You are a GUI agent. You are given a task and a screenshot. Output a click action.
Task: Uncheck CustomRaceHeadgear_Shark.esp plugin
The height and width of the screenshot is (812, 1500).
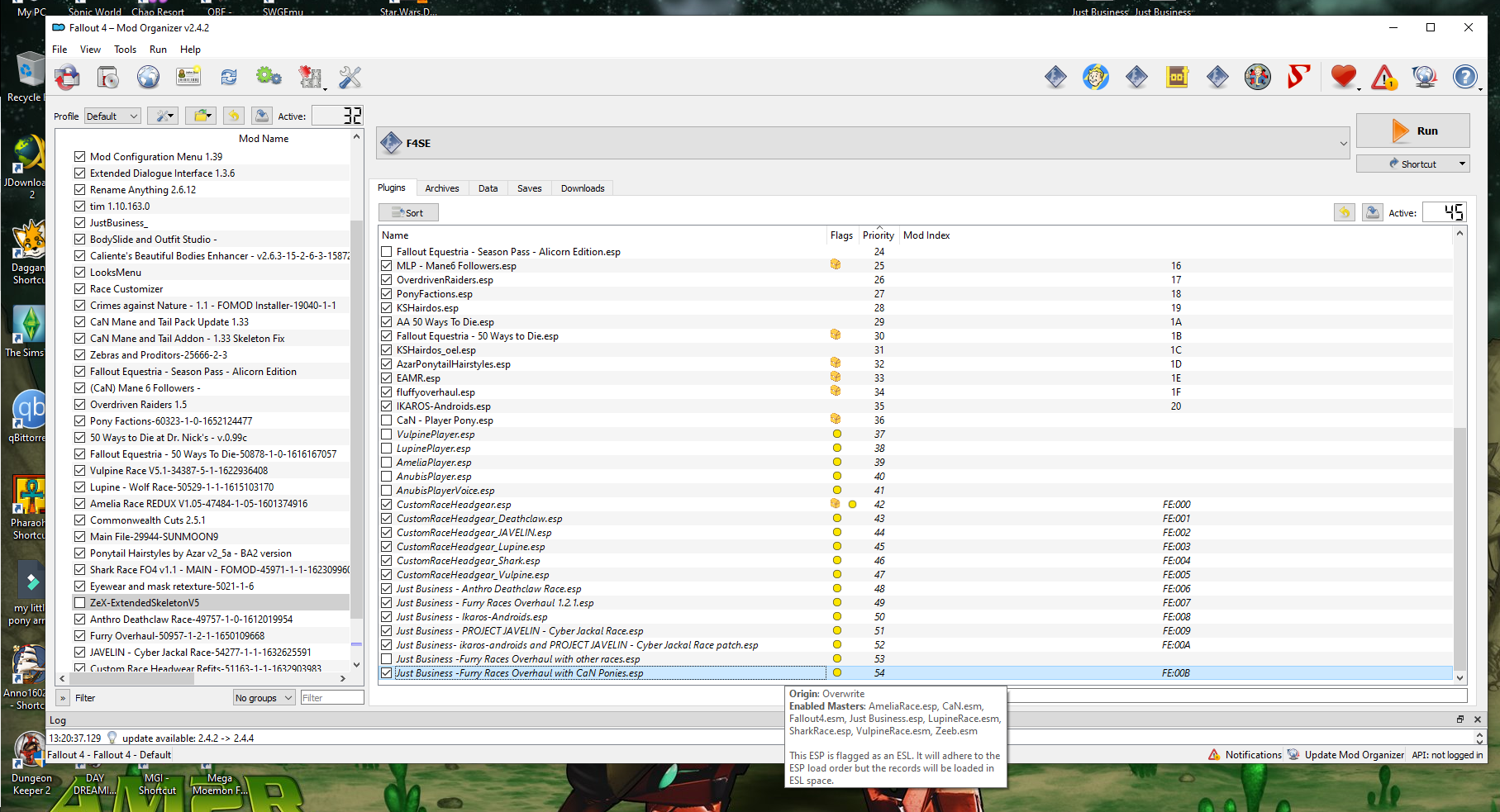(x=387, y=561)
